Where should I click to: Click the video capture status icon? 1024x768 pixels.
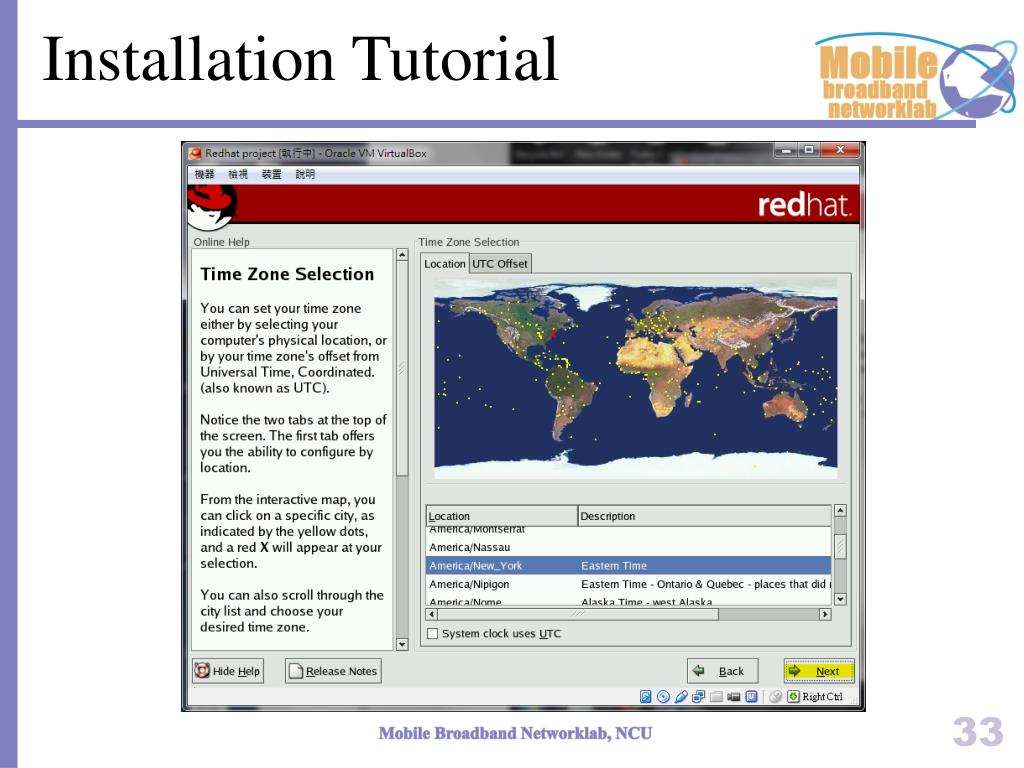click(734, 697)
